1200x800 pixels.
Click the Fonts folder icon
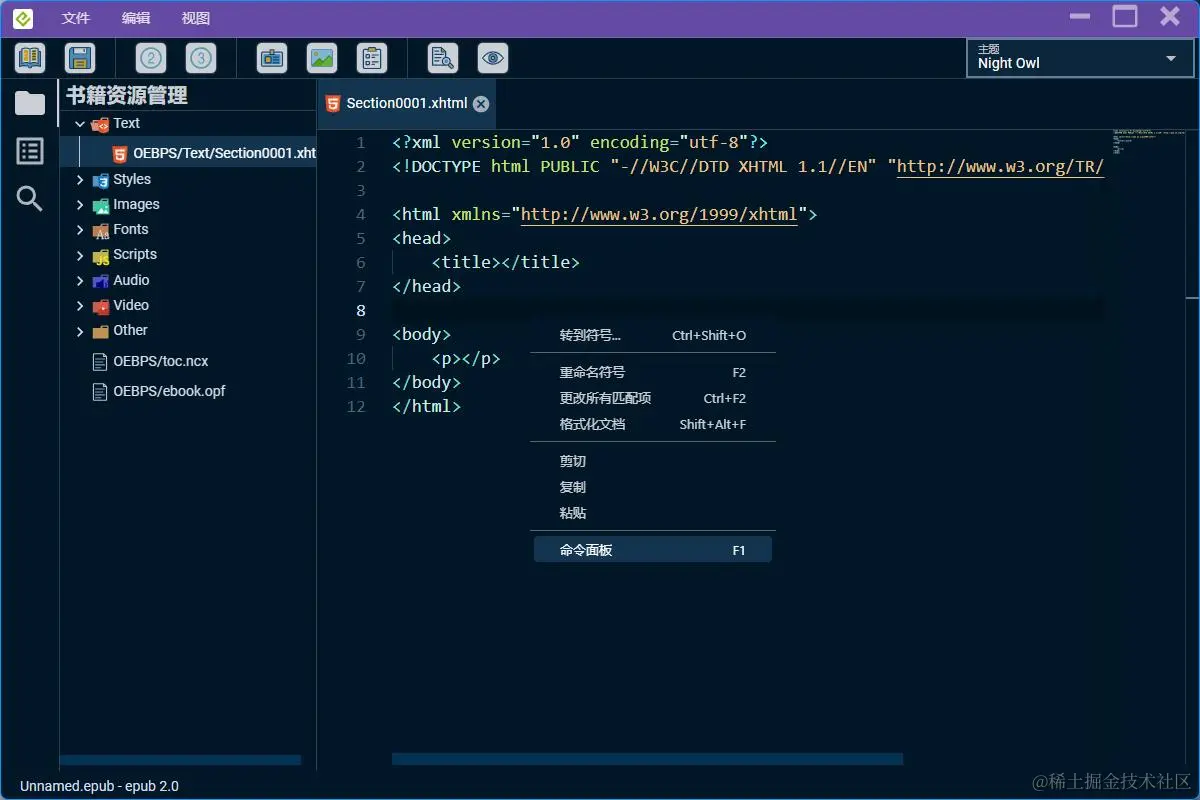[x=100, y=230]
